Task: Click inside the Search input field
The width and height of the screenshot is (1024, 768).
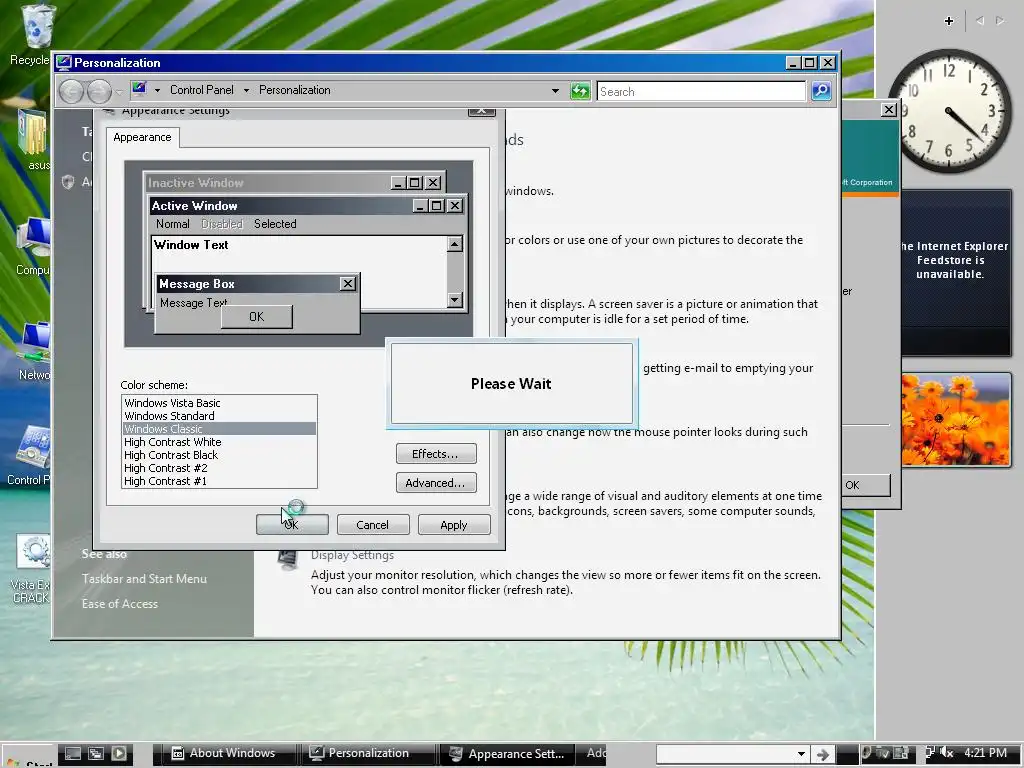Action: coord(701,91)
